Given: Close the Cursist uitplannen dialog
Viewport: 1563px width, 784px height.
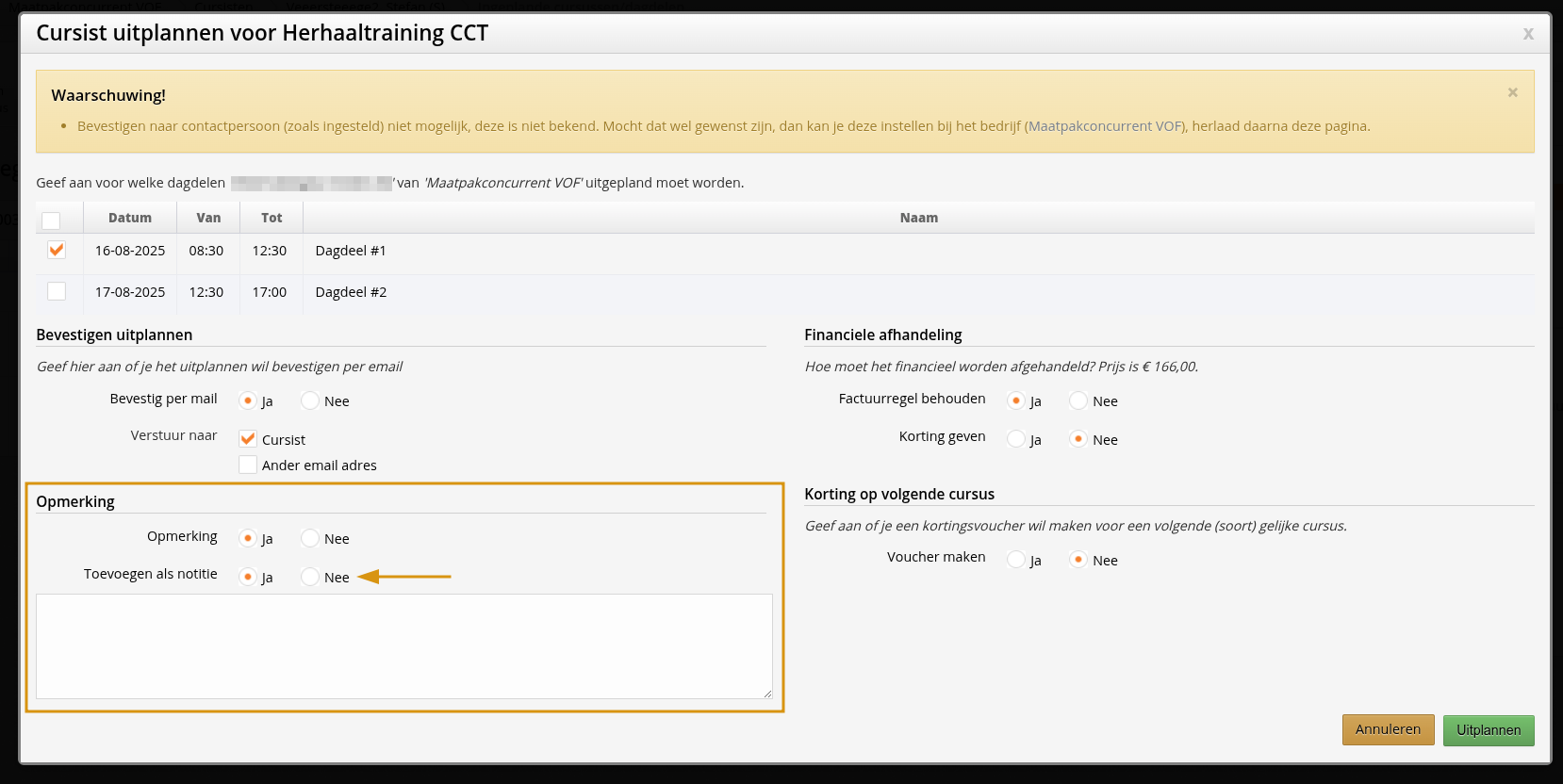Looking at the screenshot, I should (1527, 34).
